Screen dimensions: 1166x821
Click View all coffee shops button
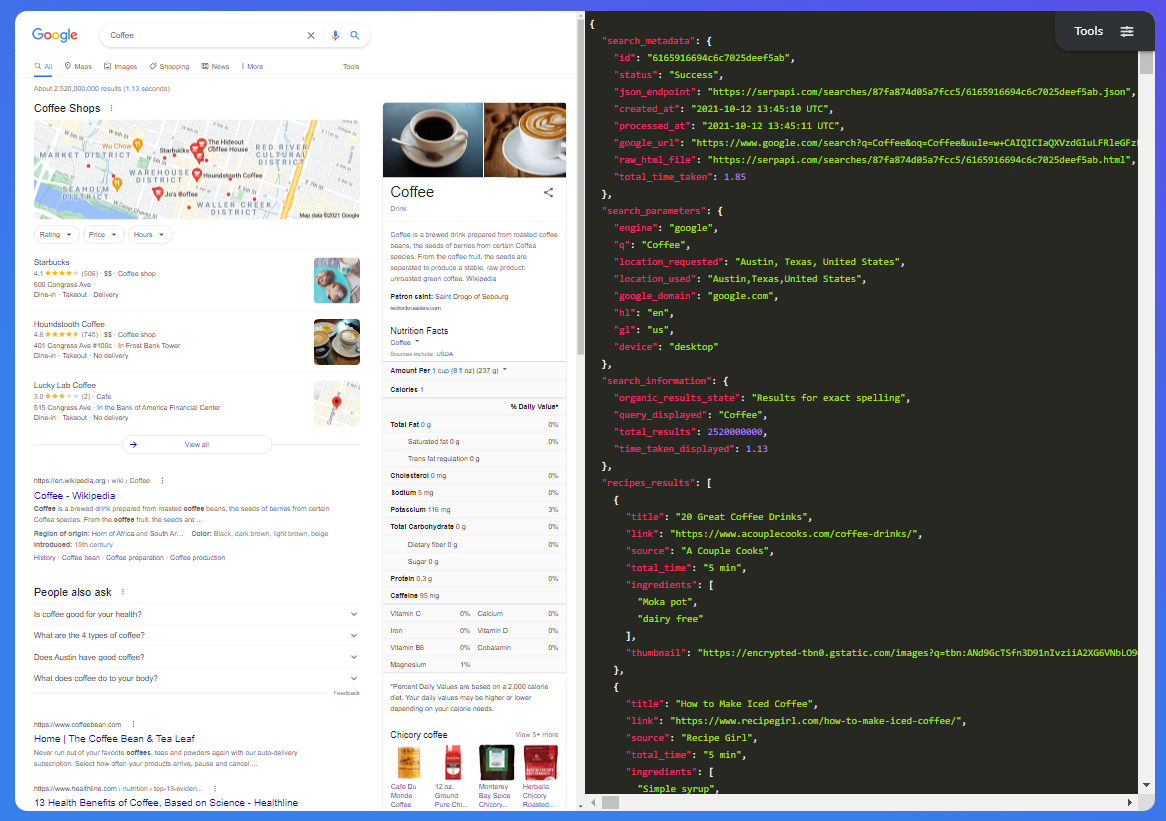point(197,445)
